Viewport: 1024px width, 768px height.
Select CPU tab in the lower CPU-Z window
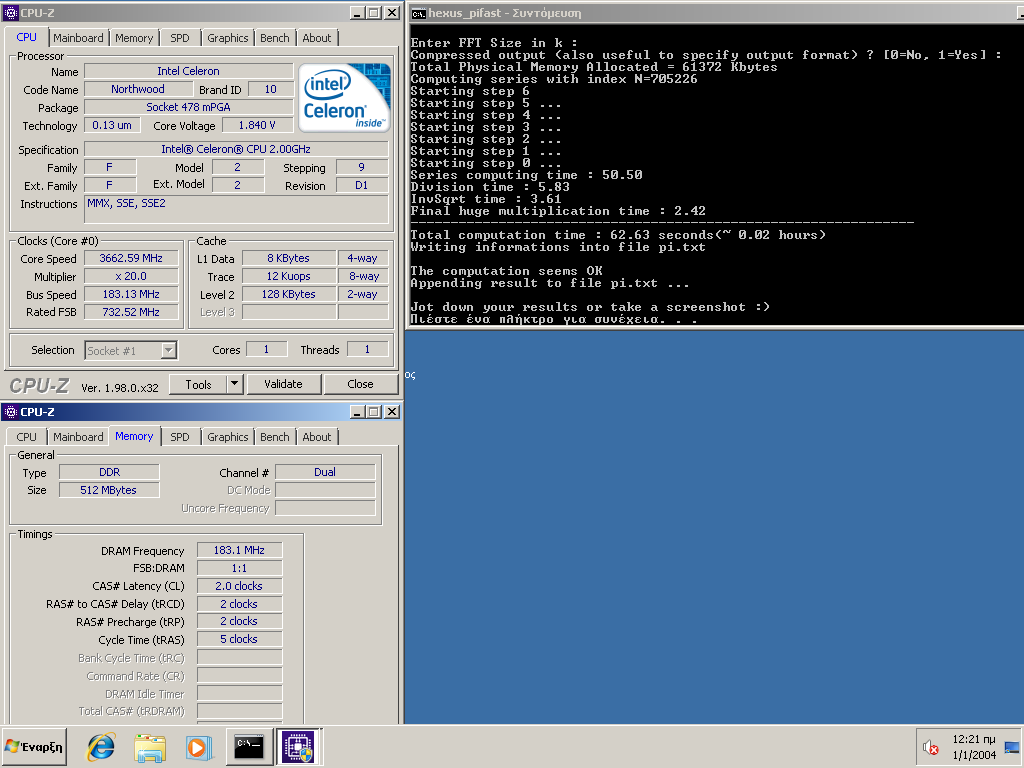(27, 437)
